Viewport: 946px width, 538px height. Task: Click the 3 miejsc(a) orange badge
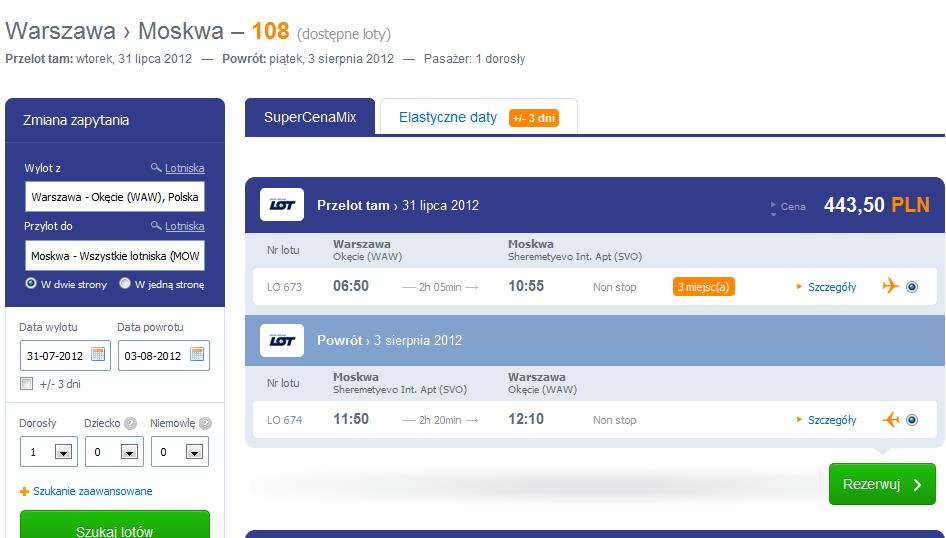(703, 286)
